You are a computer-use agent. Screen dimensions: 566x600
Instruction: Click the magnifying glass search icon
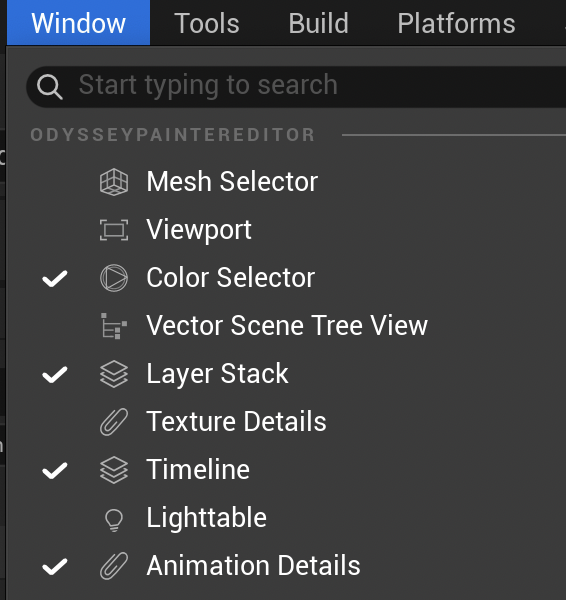point(50,87)
